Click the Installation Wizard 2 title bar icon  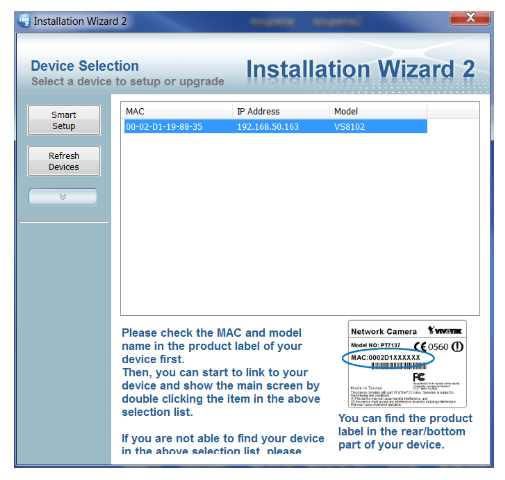coord(24,21)
